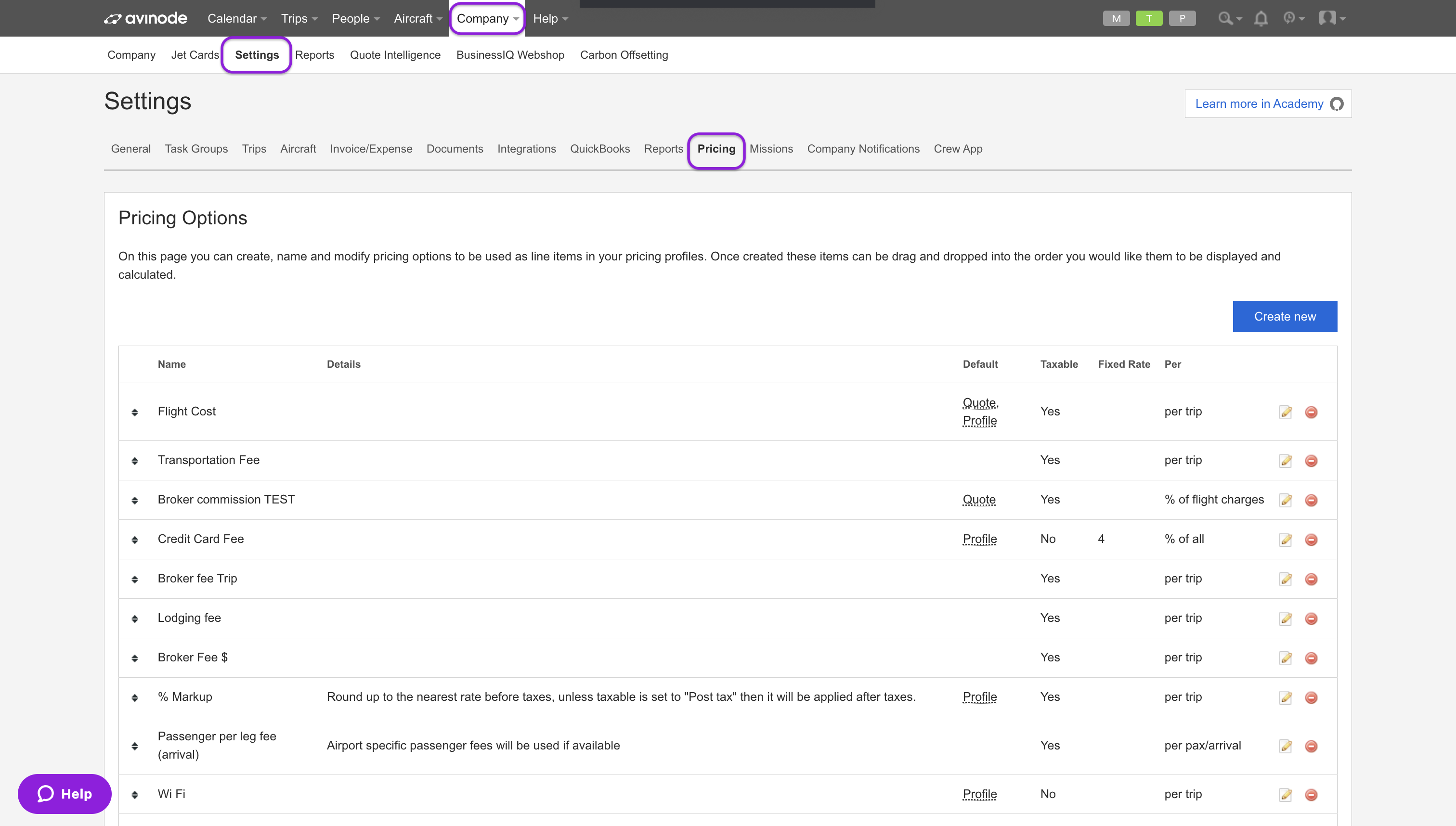Viewport: 1456px width, 826px height.
Task: Remove the Transportation Fee row
Action: click(1311, 461)
